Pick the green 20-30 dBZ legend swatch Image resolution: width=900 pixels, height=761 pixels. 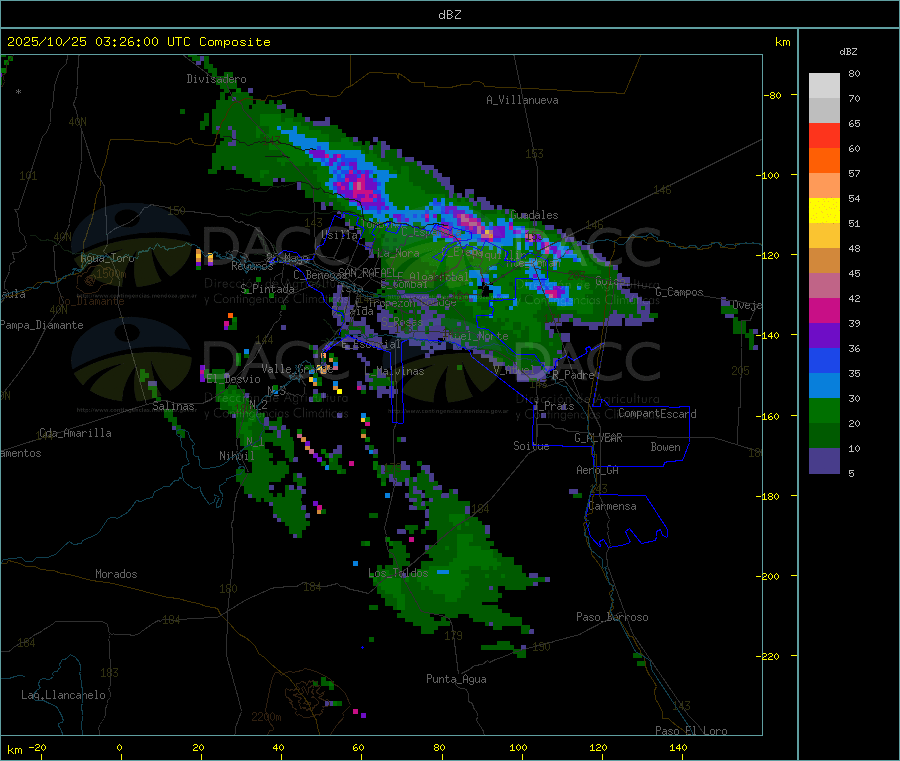coord(824,410)
